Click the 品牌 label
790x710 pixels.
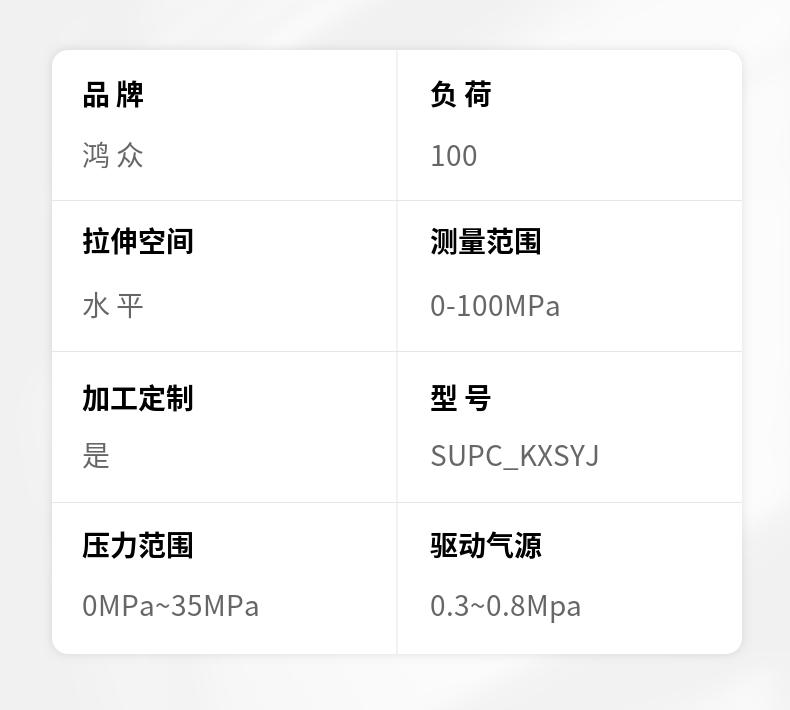point(113,94)
